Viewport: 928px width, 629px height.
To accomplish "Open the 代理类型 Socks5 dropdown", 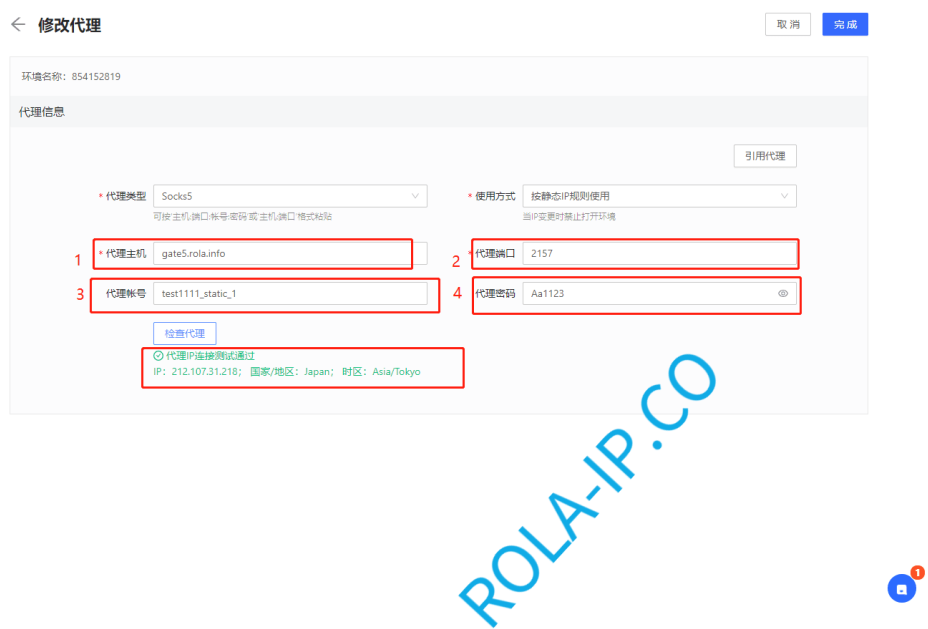I will (x=289, y=196).
